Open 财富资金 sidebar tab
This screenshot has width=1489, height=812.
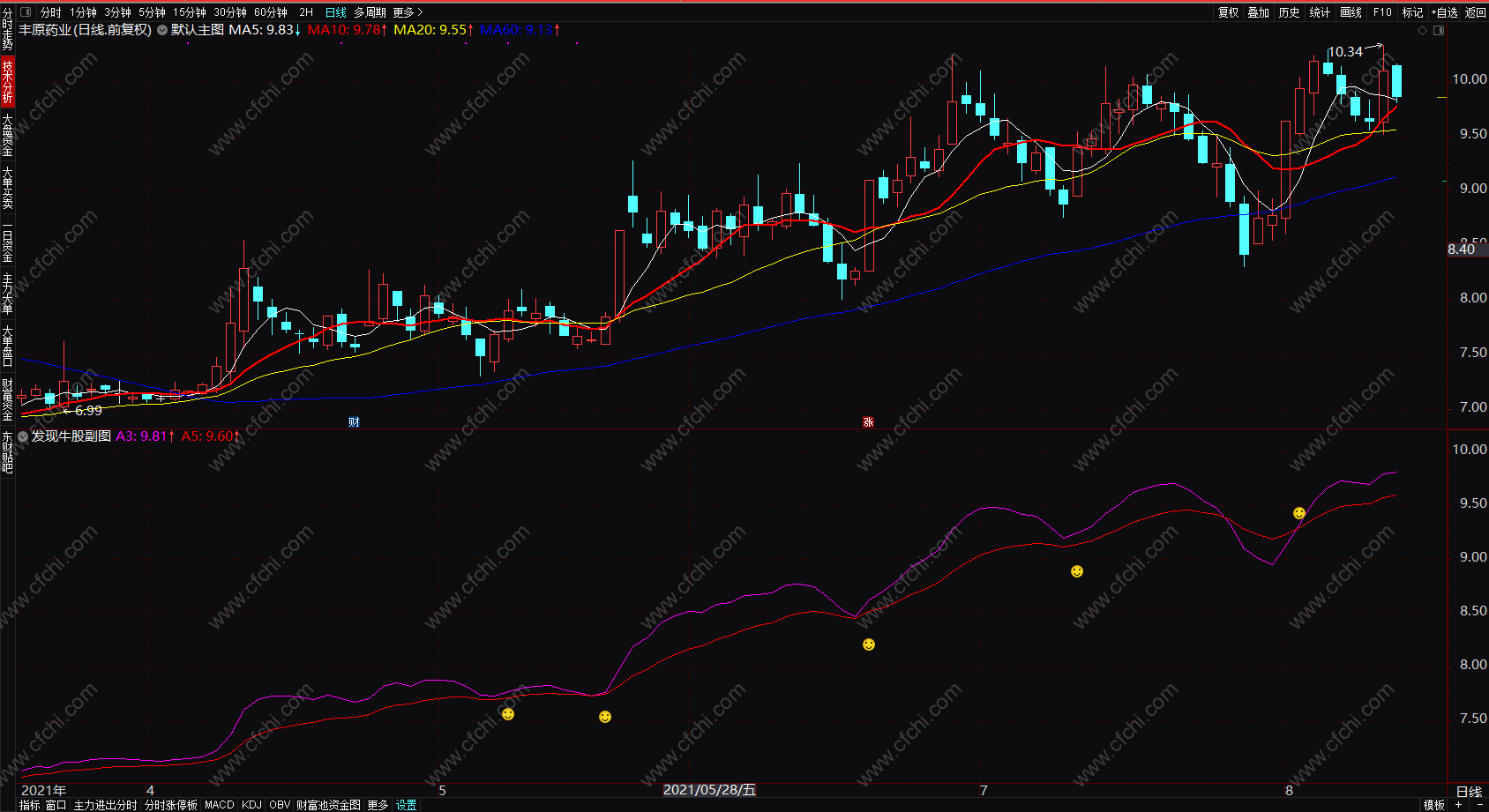click(7, 399)
